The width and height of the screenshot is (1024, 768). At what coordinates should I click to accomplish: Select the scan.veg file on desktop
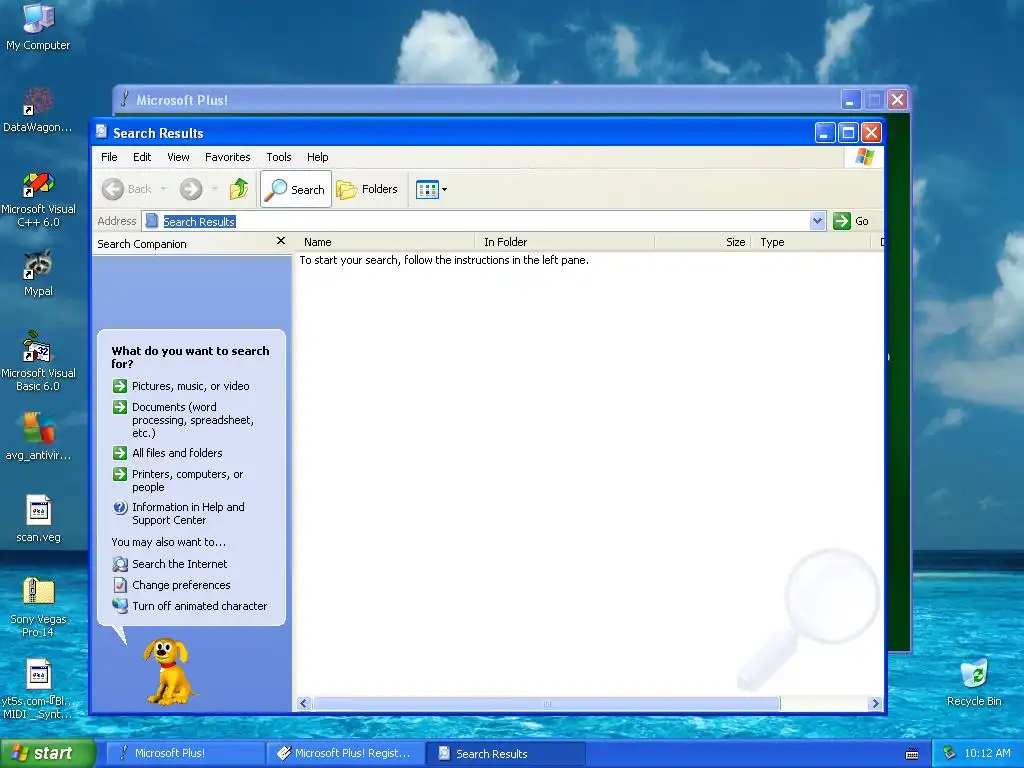point(38,519)
